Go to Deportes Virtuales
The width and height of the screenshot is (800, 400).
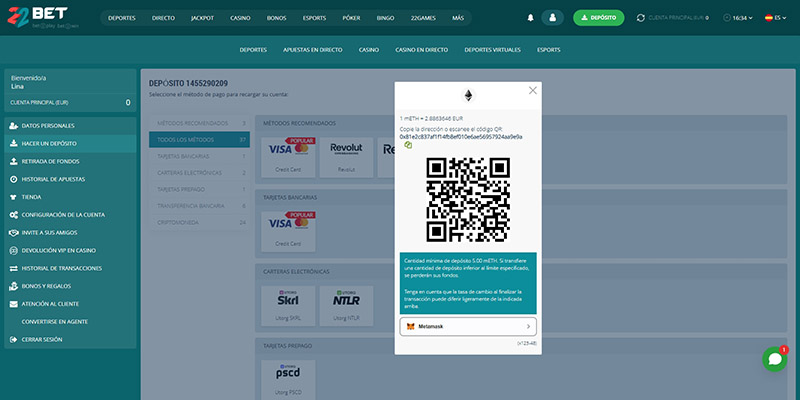(492, 50)
